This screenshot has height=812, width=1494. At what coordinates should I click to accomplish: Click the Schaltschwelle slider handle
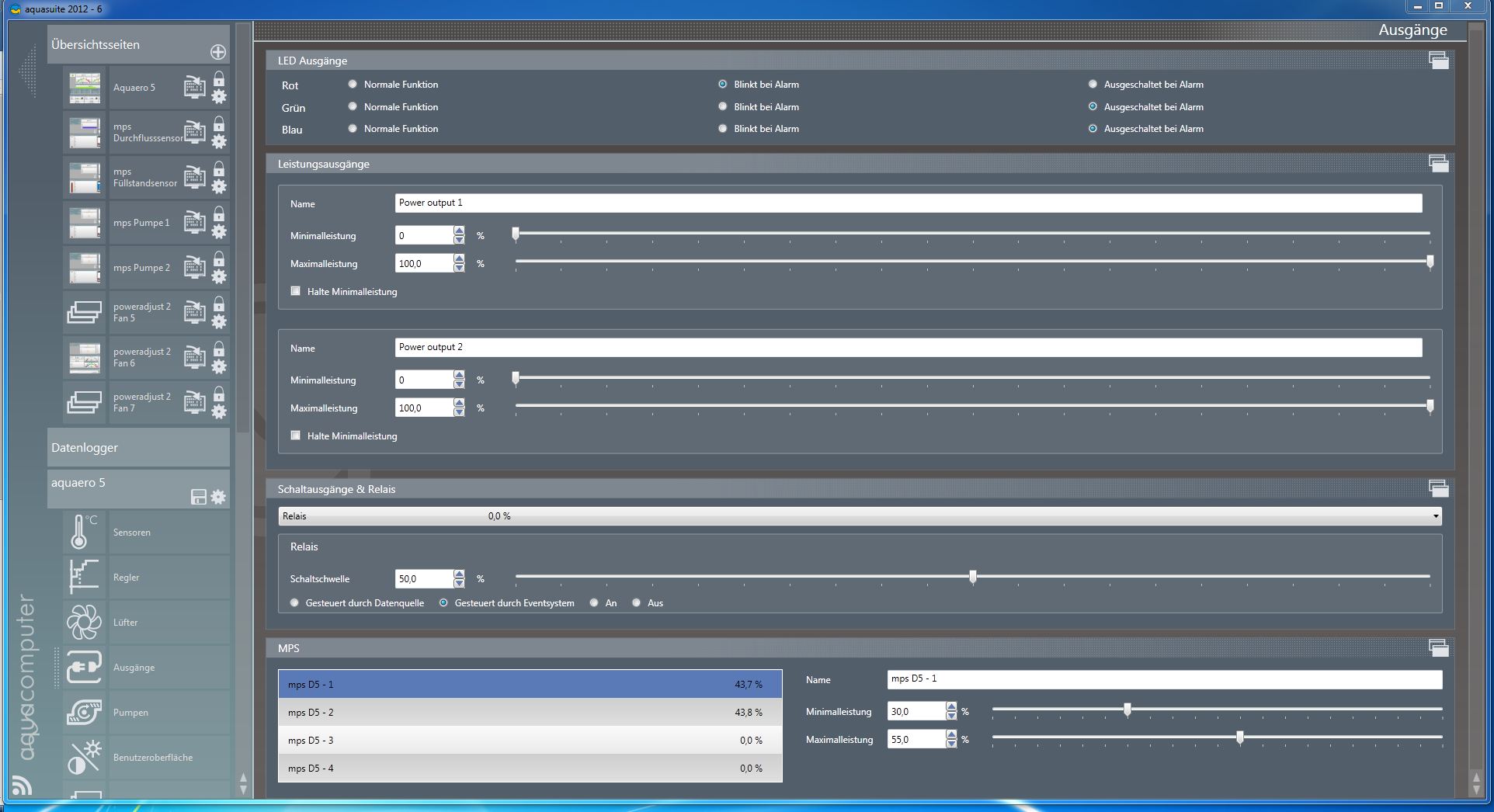coord(973,577)
